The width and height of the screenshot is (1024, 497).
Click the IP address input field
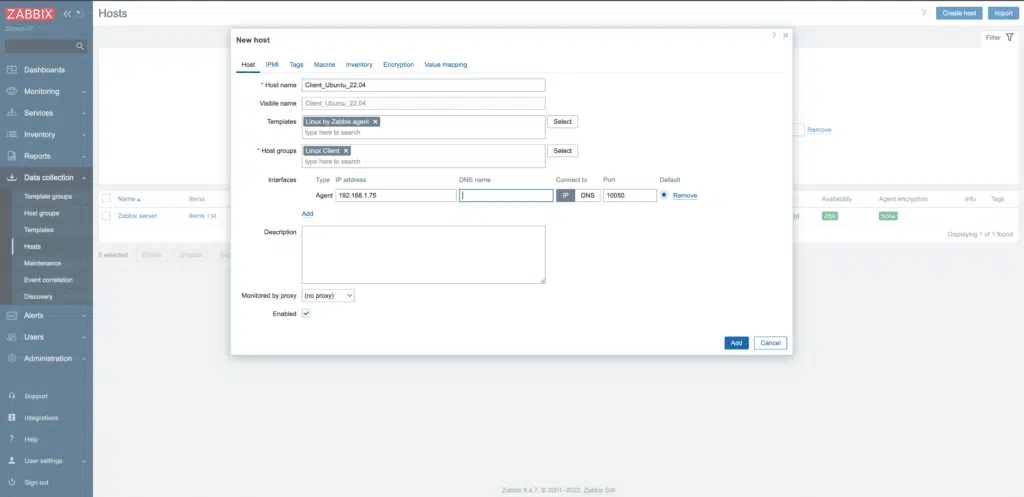pos(396,195)
